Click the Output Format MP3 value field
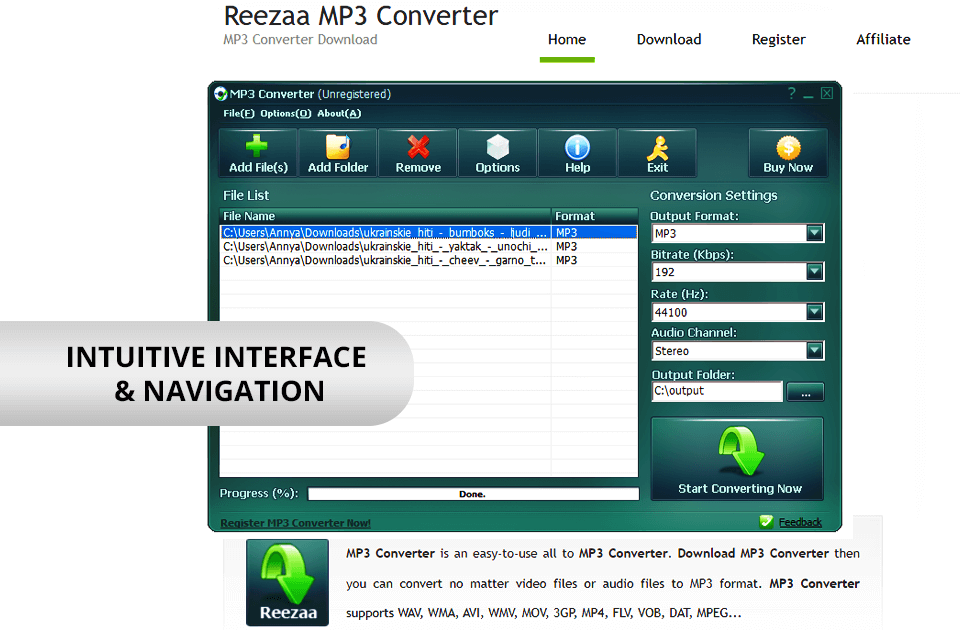 (729, 233)
